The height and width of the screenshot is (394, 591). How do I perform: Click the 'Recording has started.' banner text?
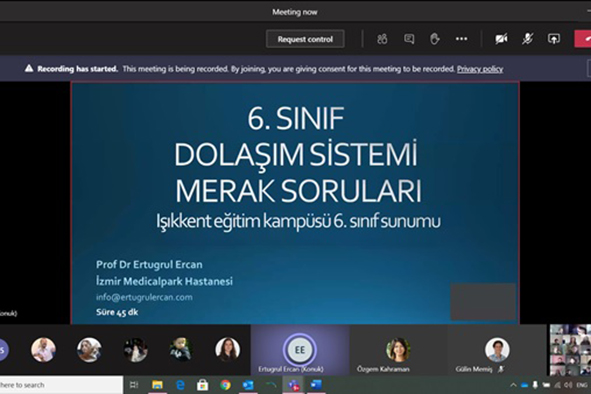(x=77, y=69)
